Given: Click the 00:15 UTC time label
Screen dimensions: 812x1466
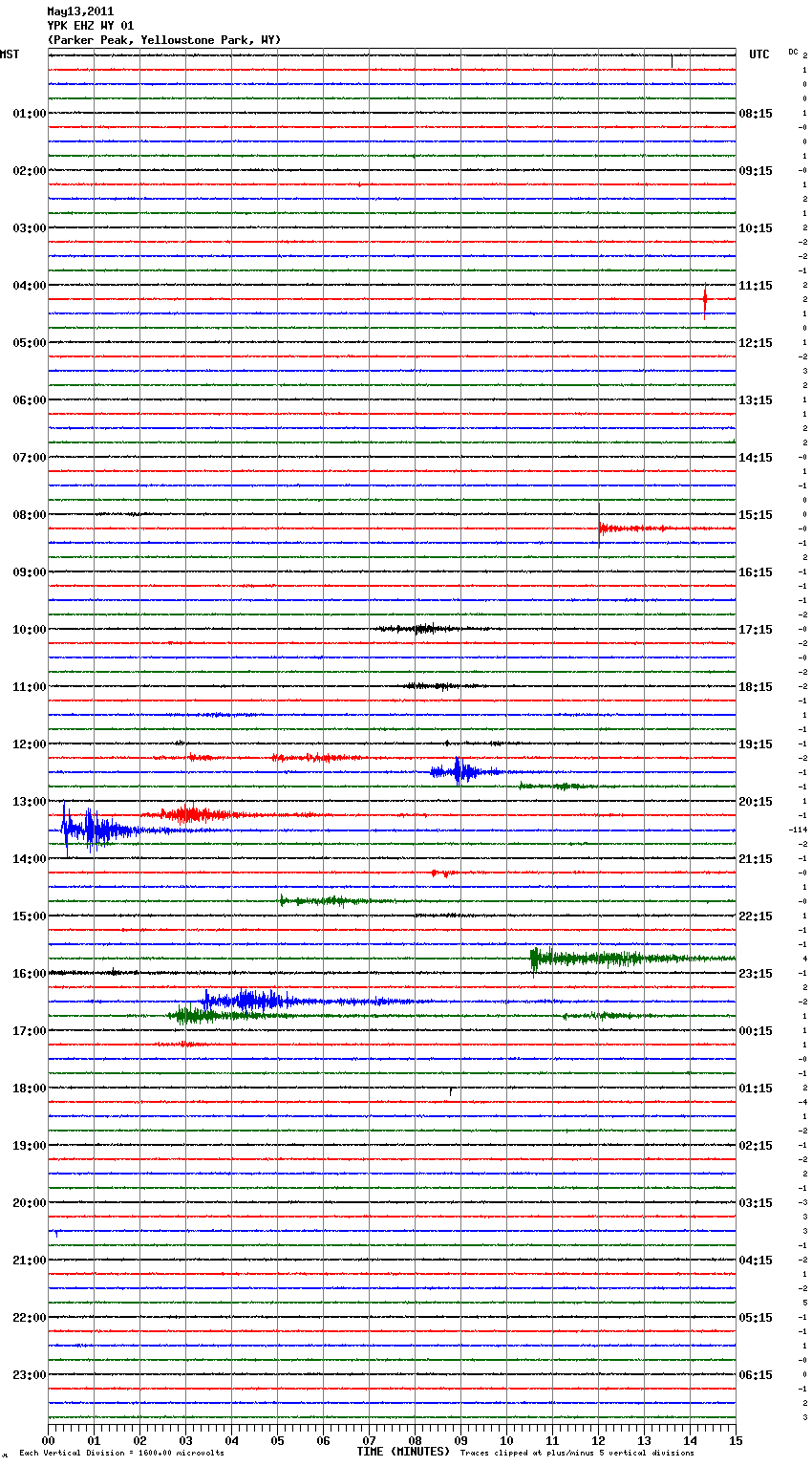Looking at the screenshot, I should [x=756, y=1031].
